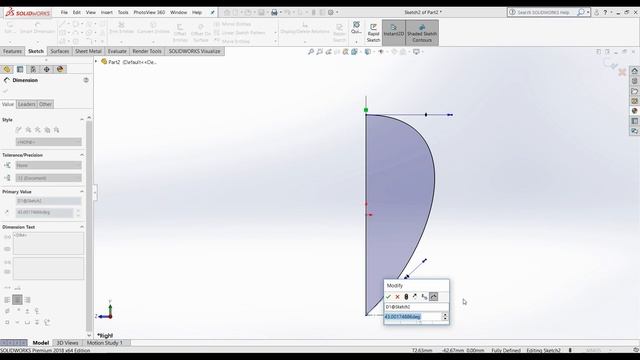Toggle the Instant2D button
The height and width of the screenshot is (360, 640).
(393, 32)
